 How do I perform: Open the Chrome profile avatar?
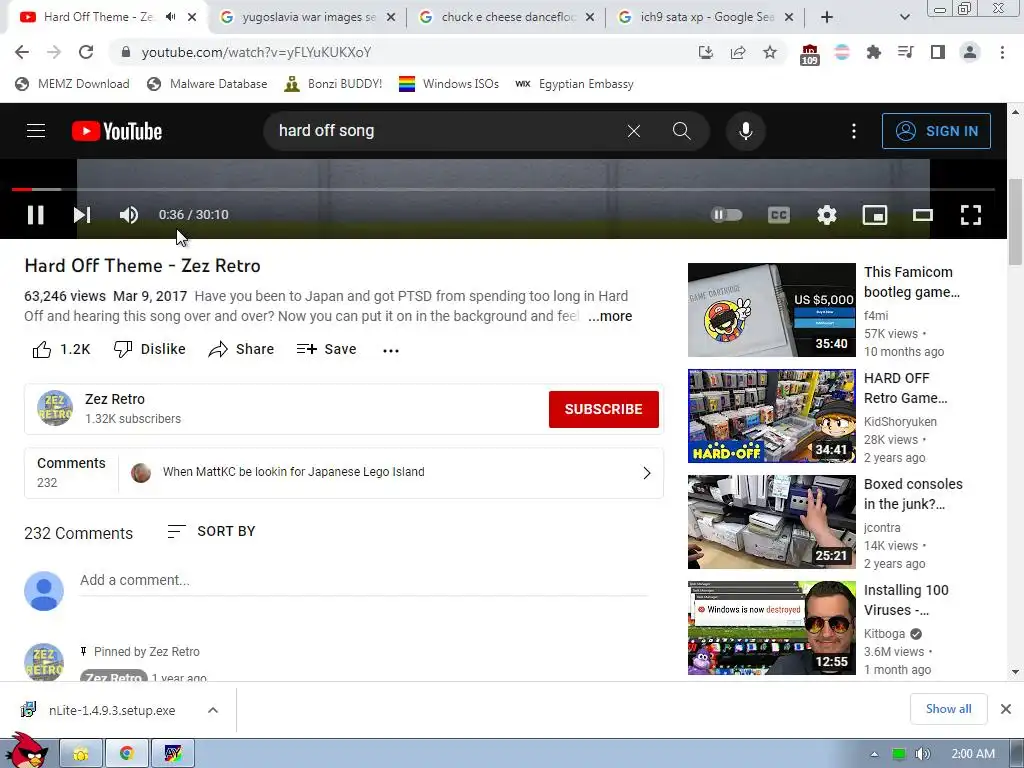click(970, 52)
